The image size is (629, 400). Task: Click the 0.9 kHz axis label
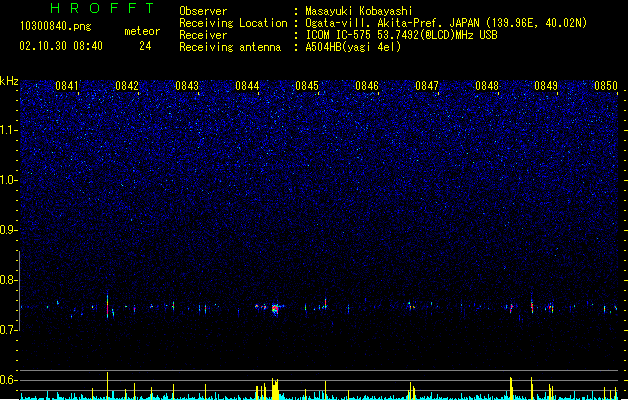click(x=9, y=230)
